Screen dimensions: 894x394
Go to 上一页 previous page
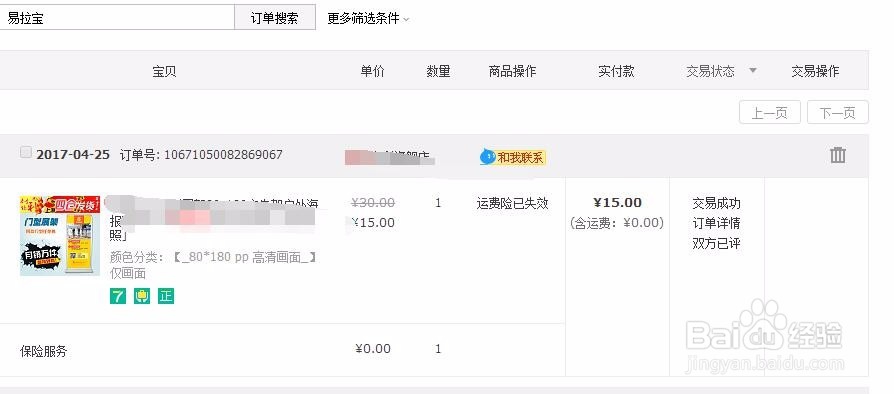click(770, 112)
